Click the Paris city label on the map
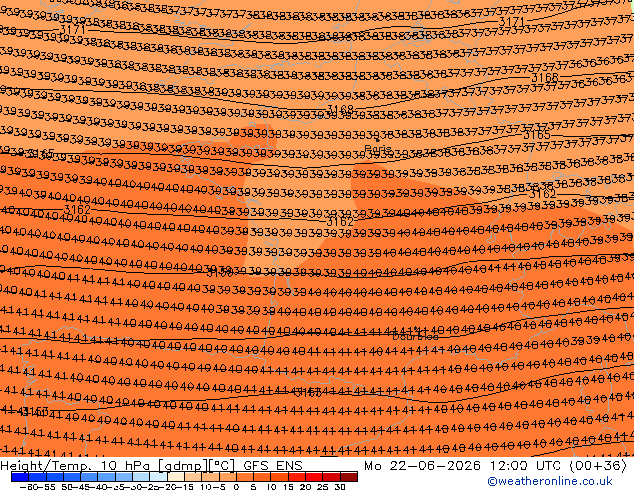Viewport: 634px width, 490px height. [378, 148]
